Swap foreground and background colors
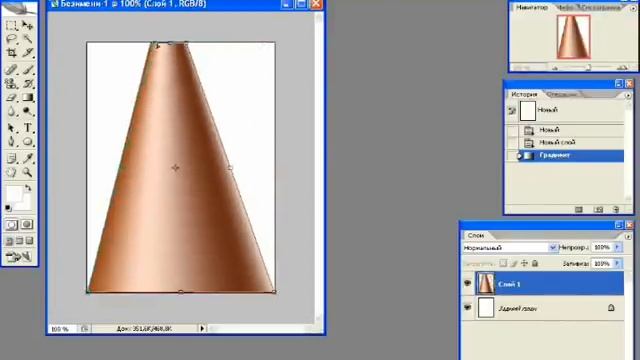 click(28, 189)
